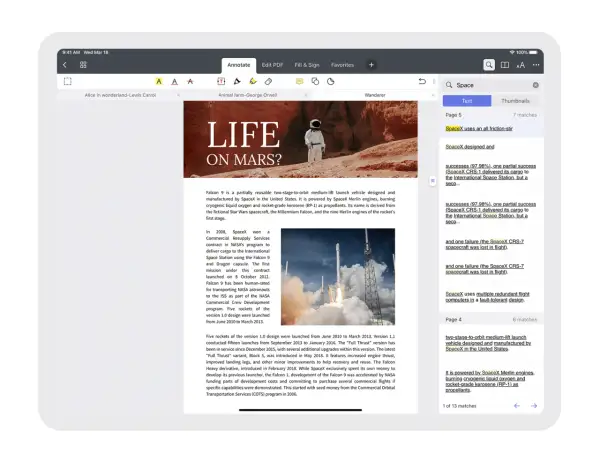Switch to the Annotate tab
The image size is (600, 461).
click(239, 65)
